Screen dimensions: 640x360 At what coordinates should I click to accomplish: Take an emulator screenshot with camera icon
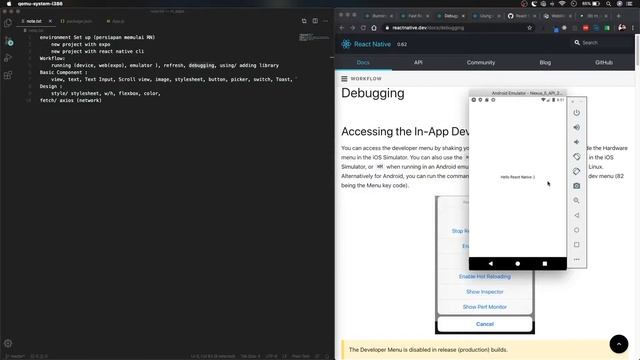click(576, 186)
